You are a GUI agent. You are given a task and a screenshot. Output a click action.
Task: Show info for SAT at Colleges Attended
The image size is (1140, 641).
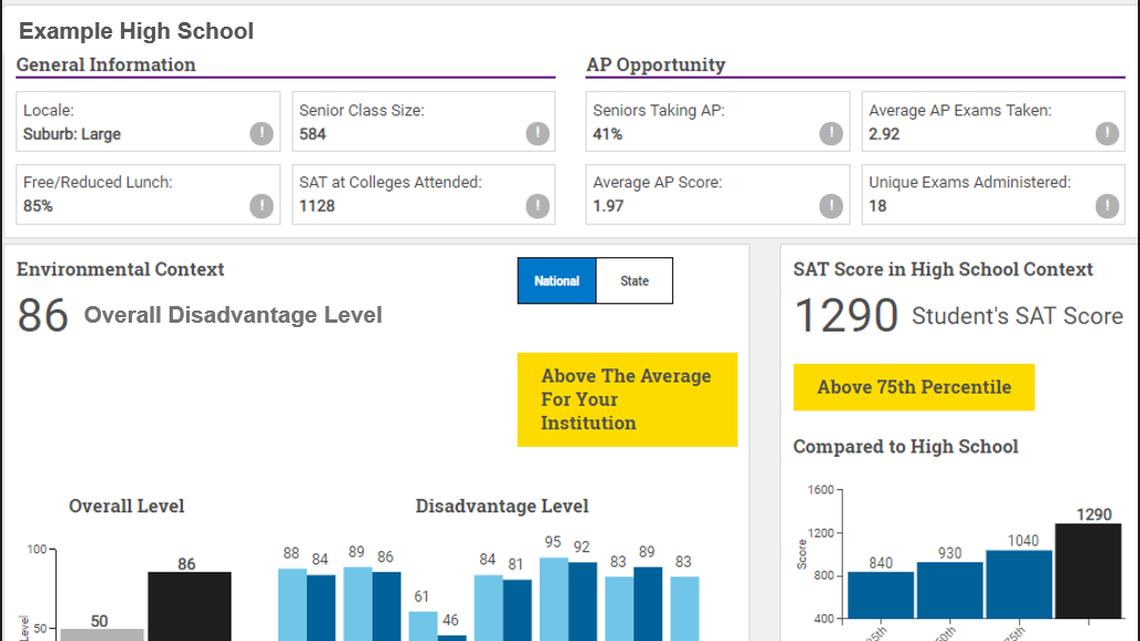click(537, 206)
